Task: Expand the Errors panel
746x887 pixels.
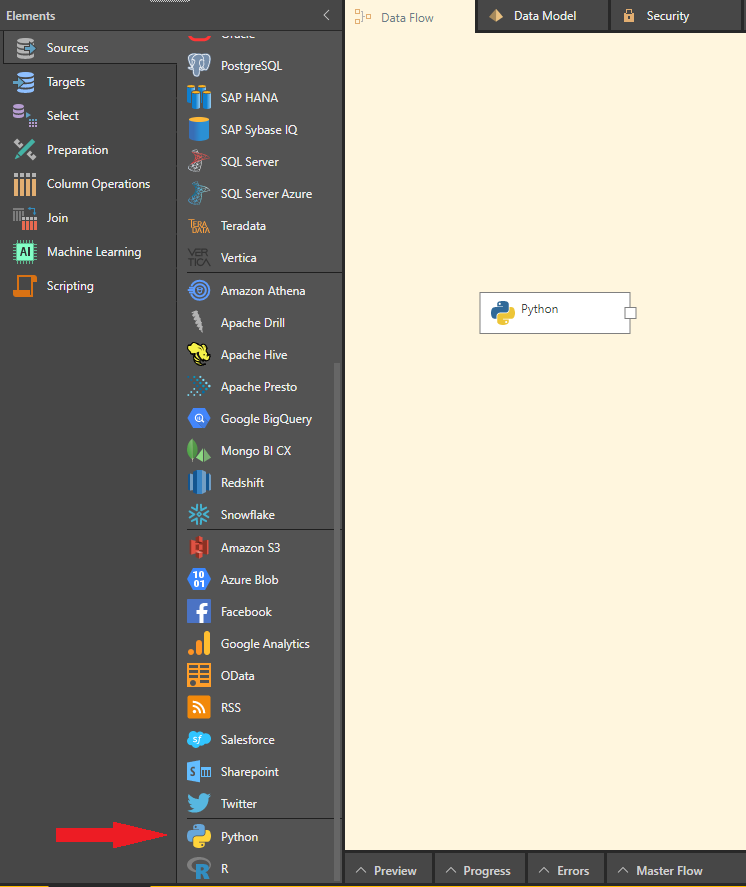Action: [566, 871]
